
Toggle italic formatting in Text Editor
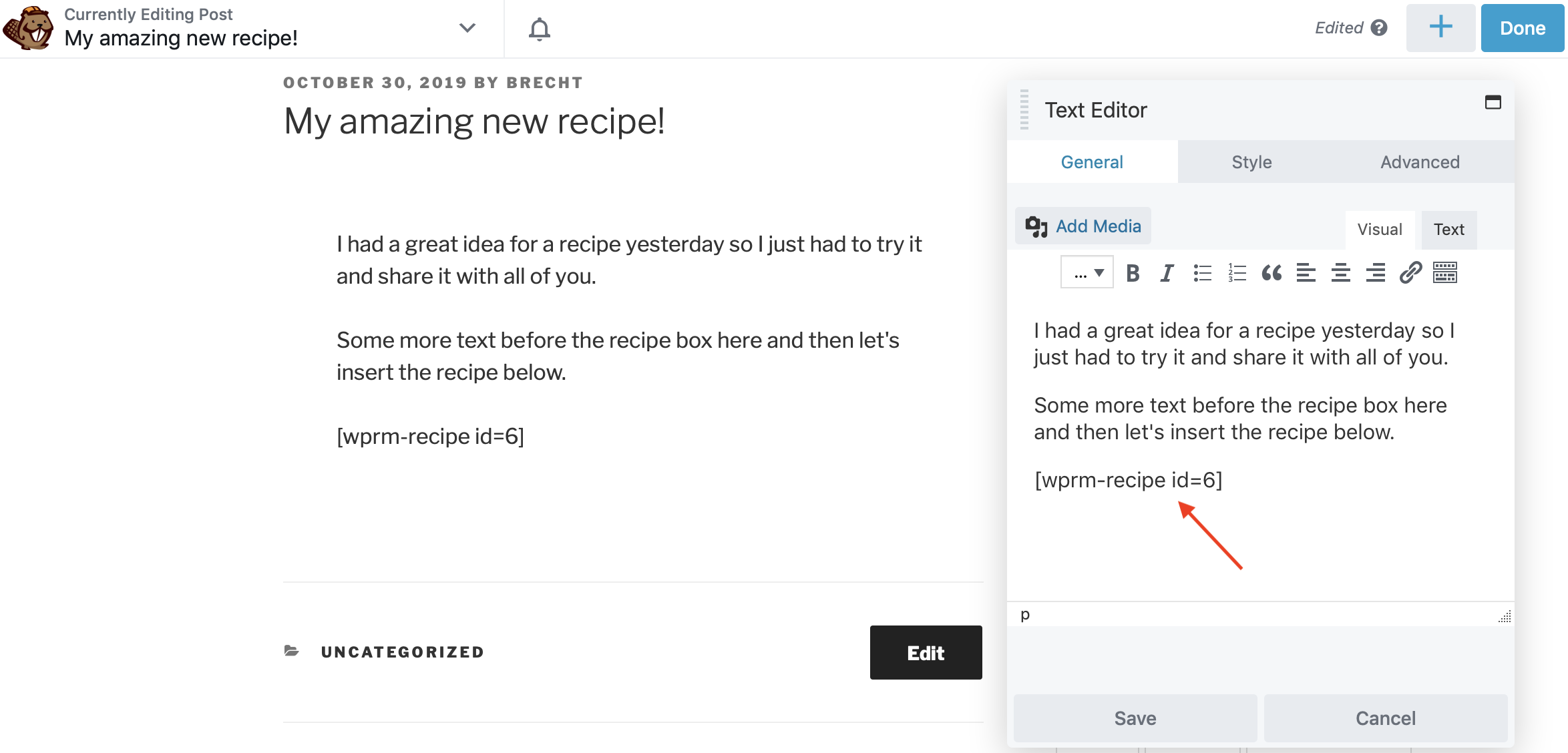click(1167, 273)
